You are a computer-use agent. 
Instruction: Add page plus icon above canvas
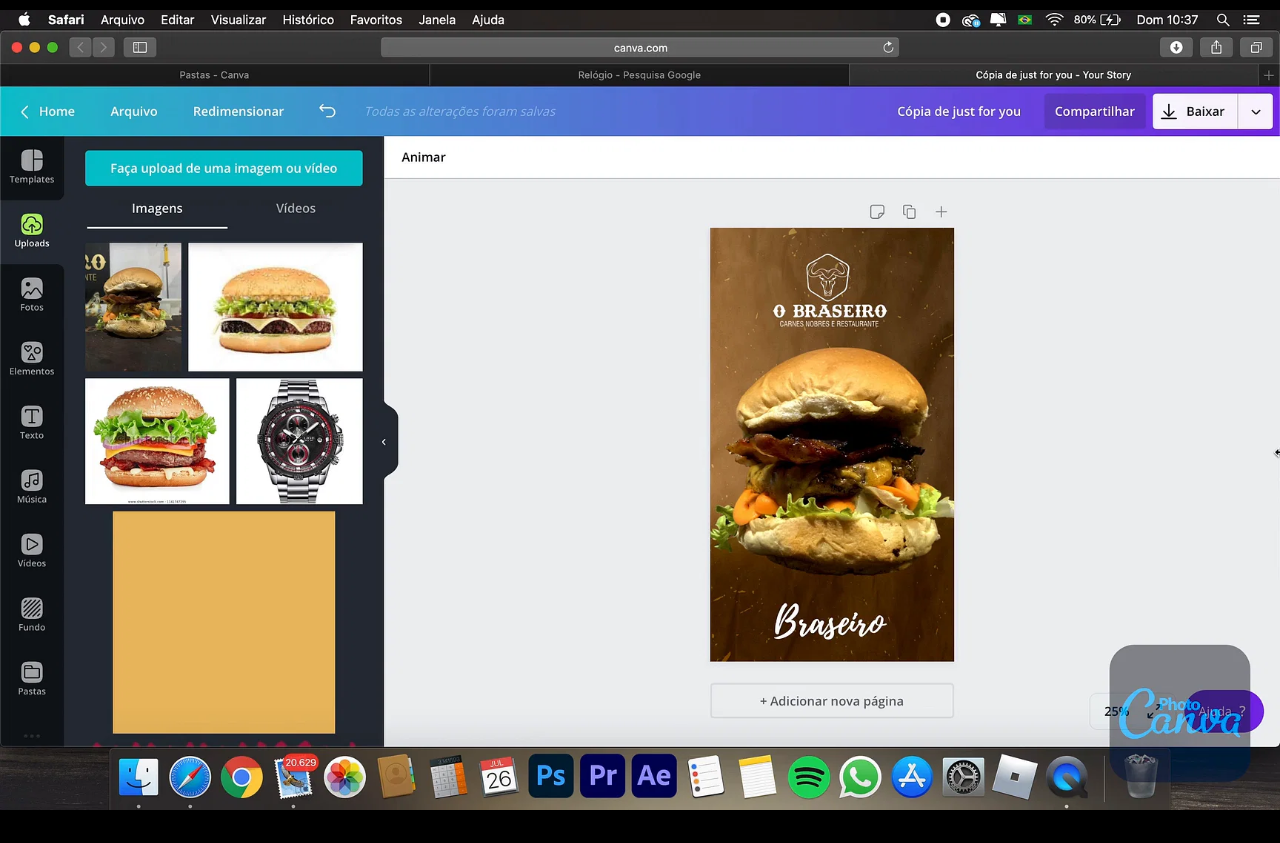pyautogui.click(x=941, y=212)
